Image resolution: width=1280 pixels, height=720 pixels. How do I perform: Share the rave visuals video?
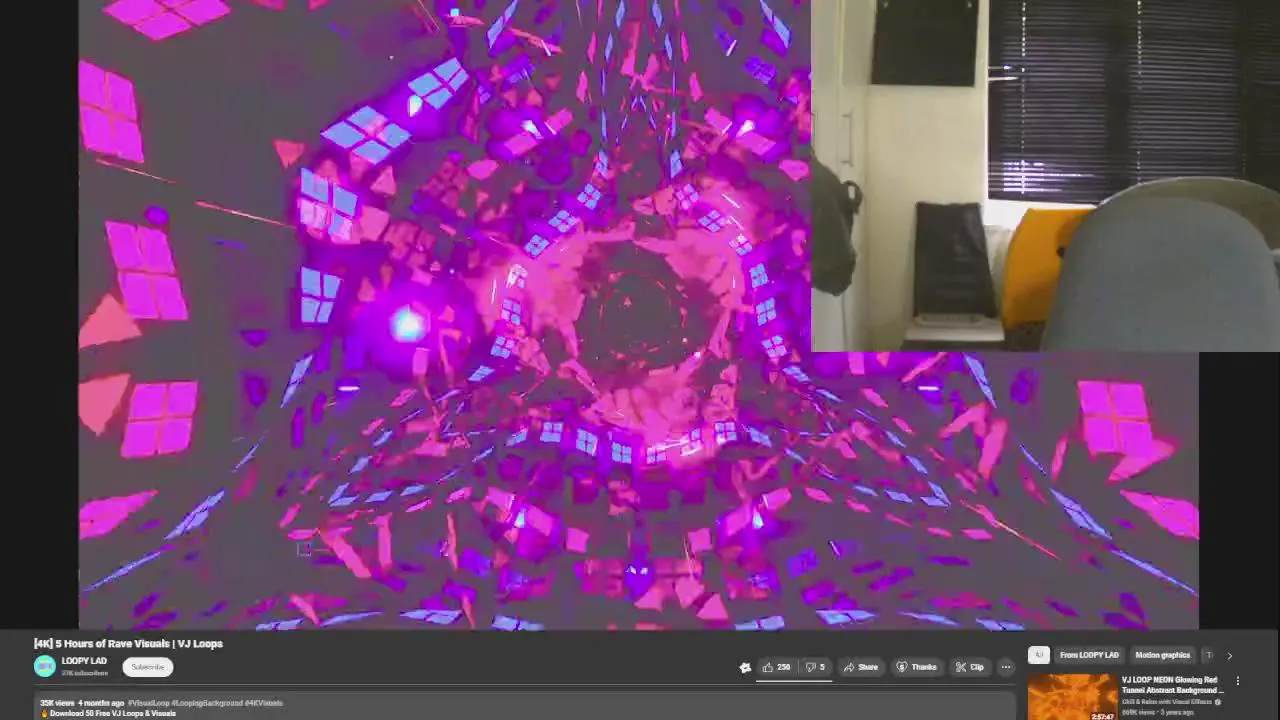click(860, 667)
